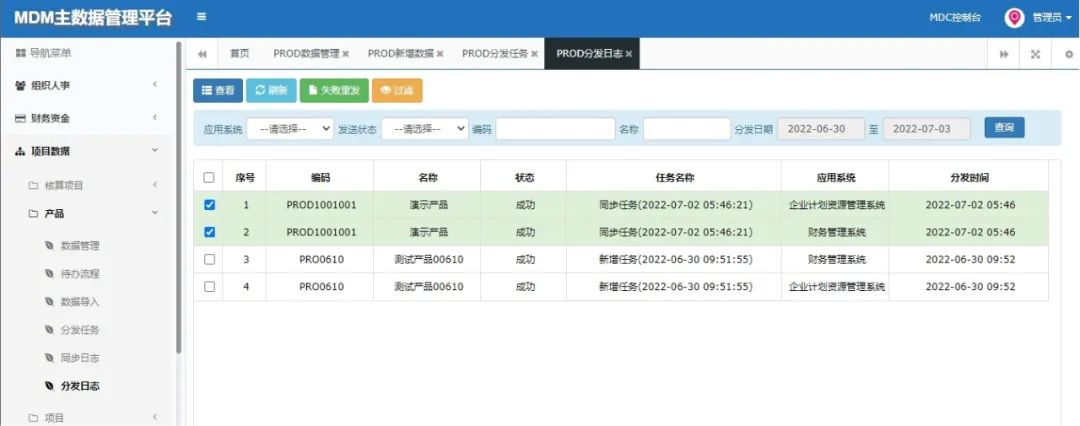Screen dimensions: 1080x426
Task: Close the PROD分发任务 tab
Action: coord(534,54)
